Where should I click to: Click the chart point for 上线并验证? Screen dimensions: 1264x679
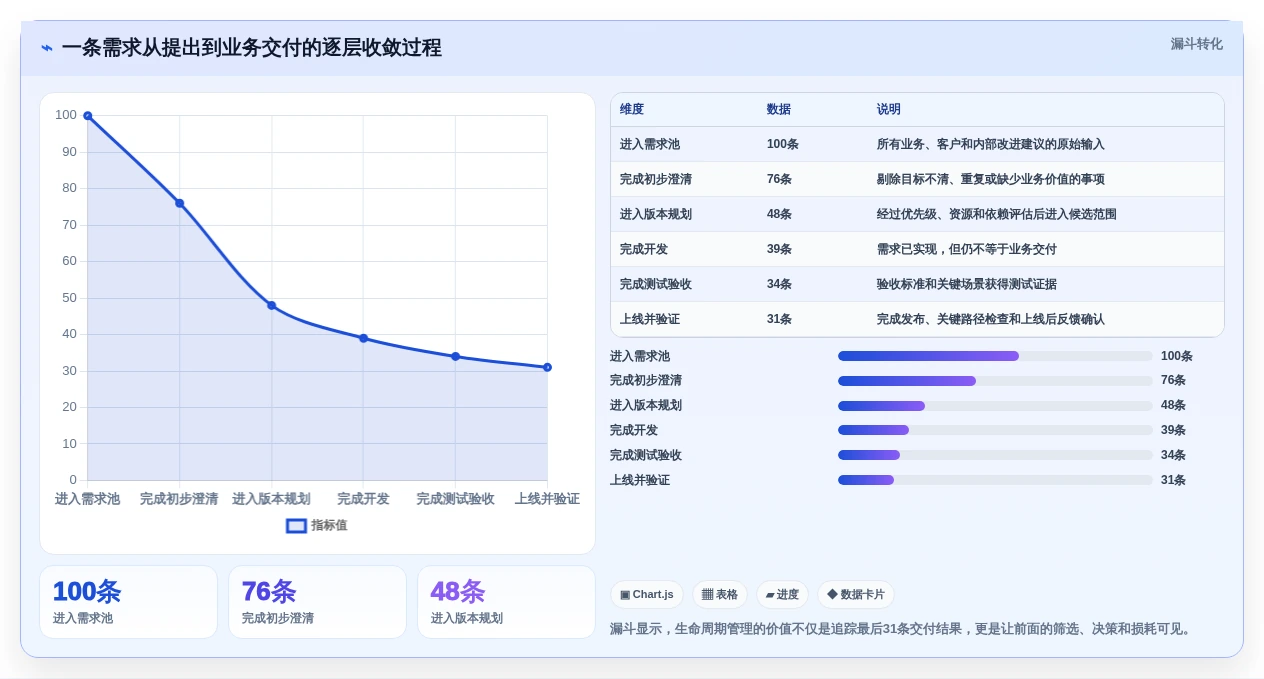coord(547,367)
